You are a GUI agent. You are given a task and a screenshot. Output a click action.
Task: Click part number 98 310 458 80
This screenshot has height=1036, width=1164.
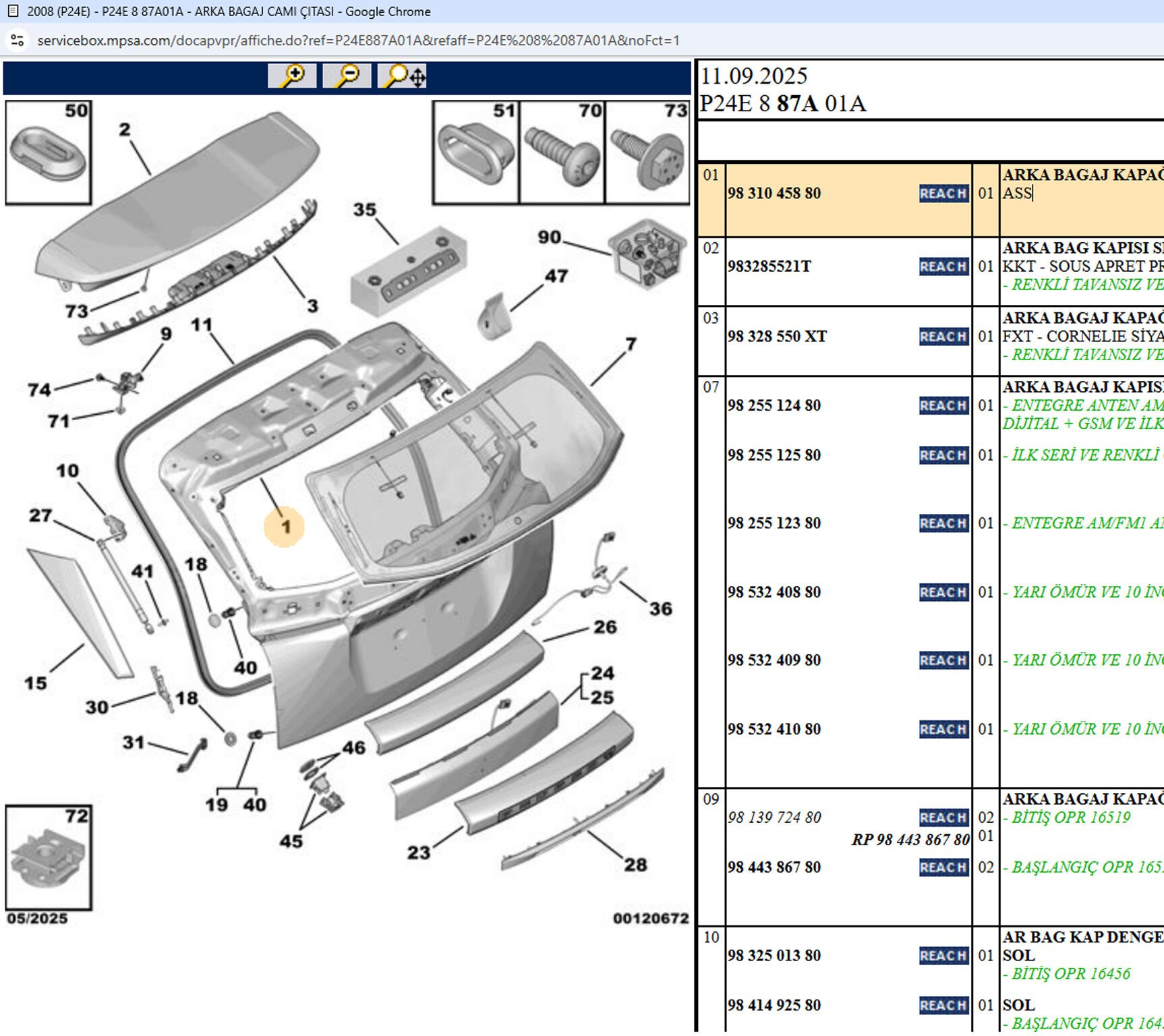774,194
